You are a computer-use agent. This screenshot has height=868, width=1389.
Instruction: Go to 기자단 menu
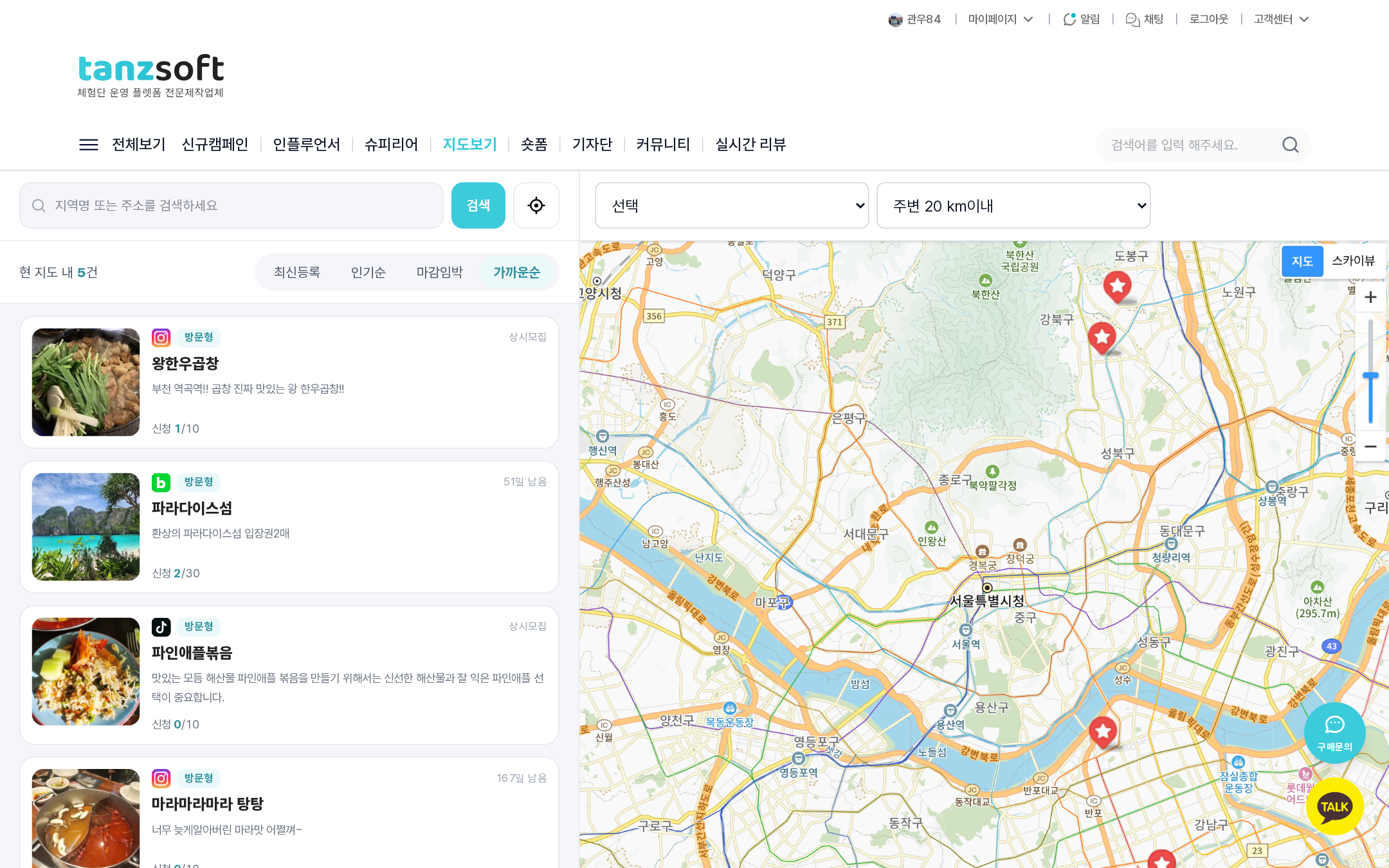coord(592,145)
